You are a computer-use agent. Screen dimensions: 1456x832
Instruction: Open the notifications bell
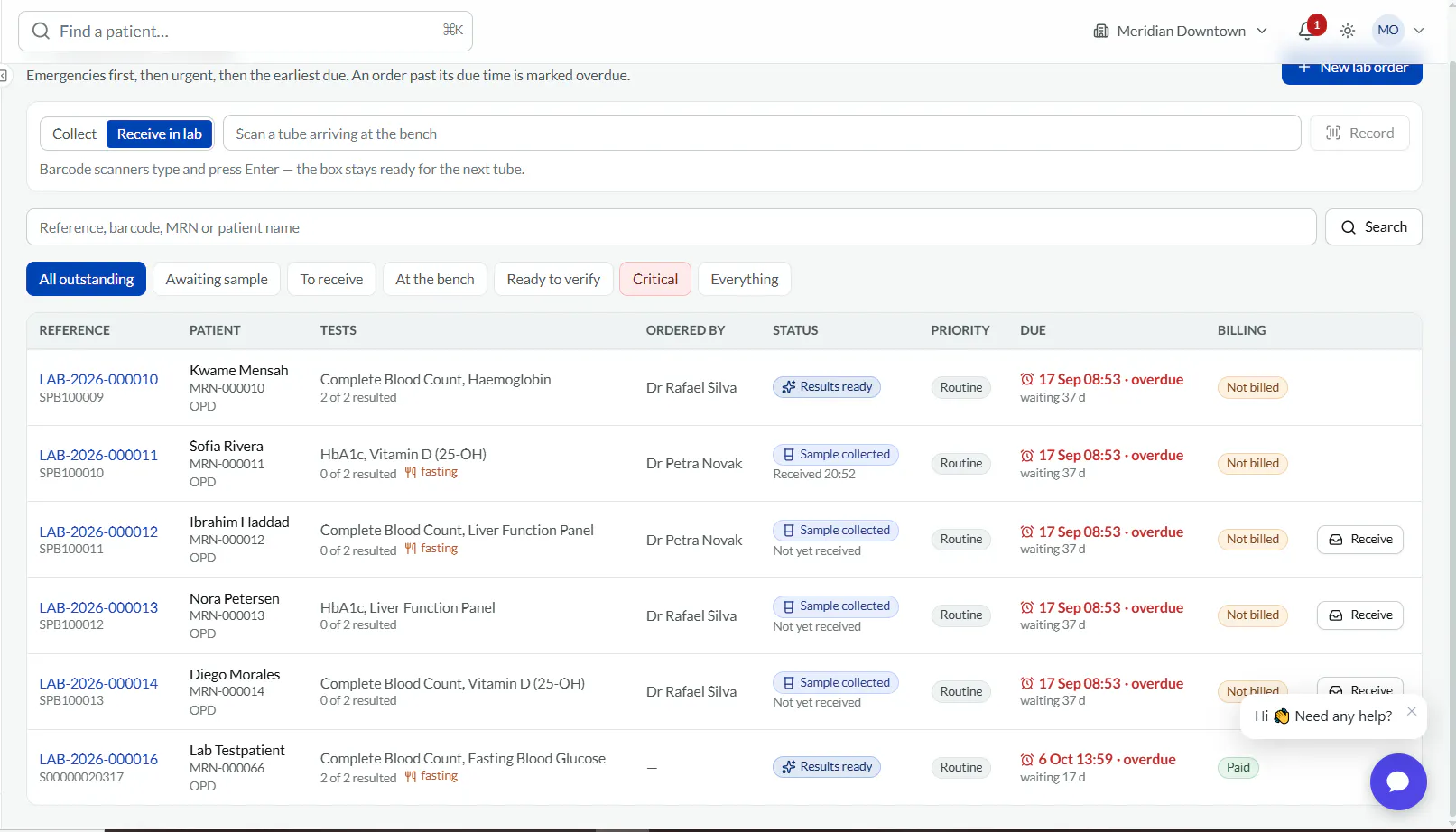point(1306,31)
